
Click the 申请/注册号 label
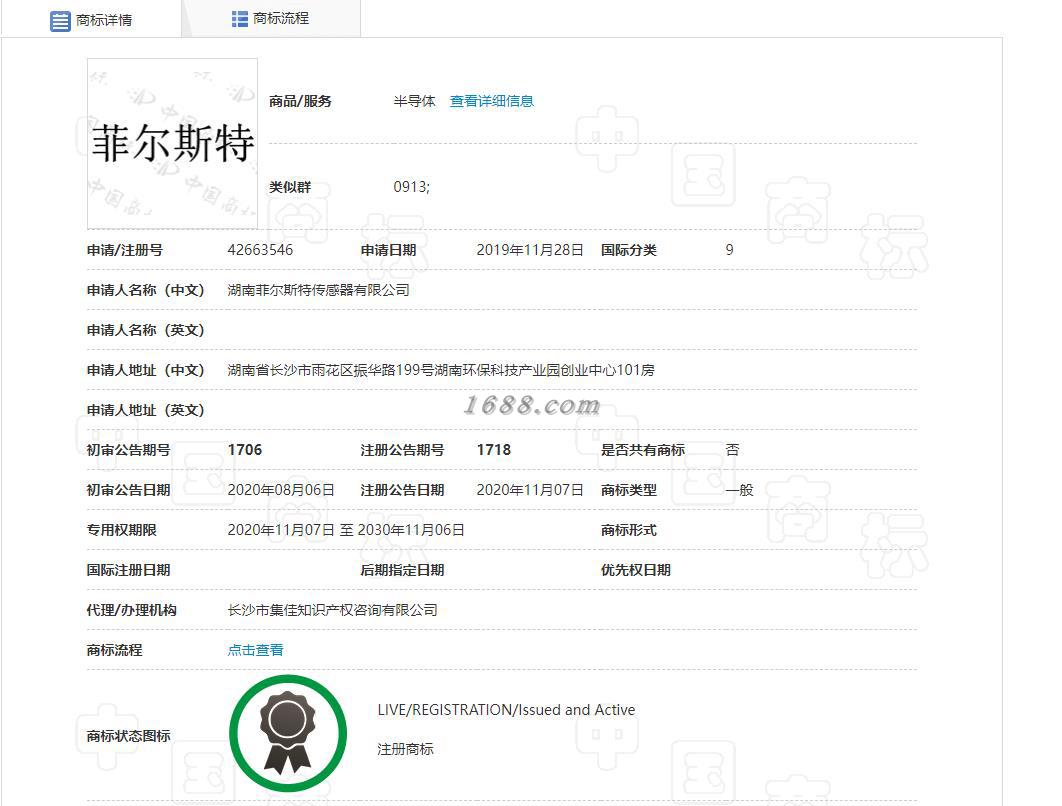coord(125,250)
